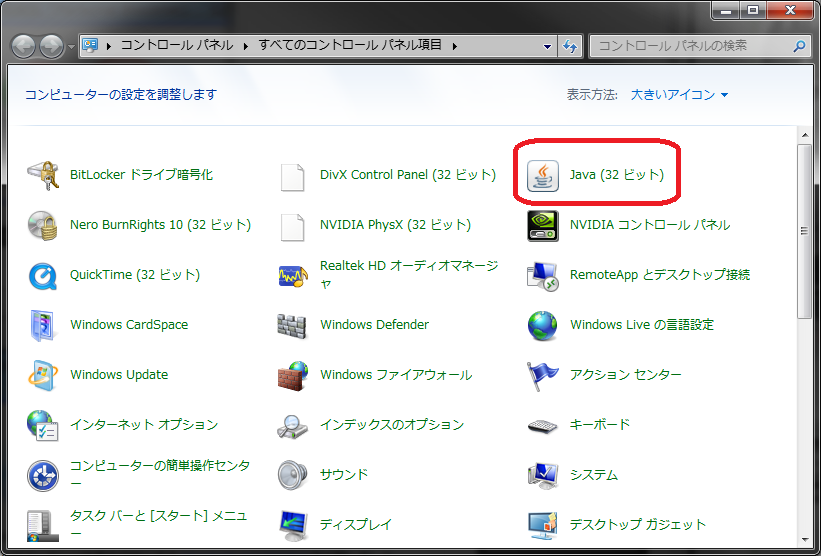
Task: Open the ディスプレイ text link
Action: (x=356, y=525)
